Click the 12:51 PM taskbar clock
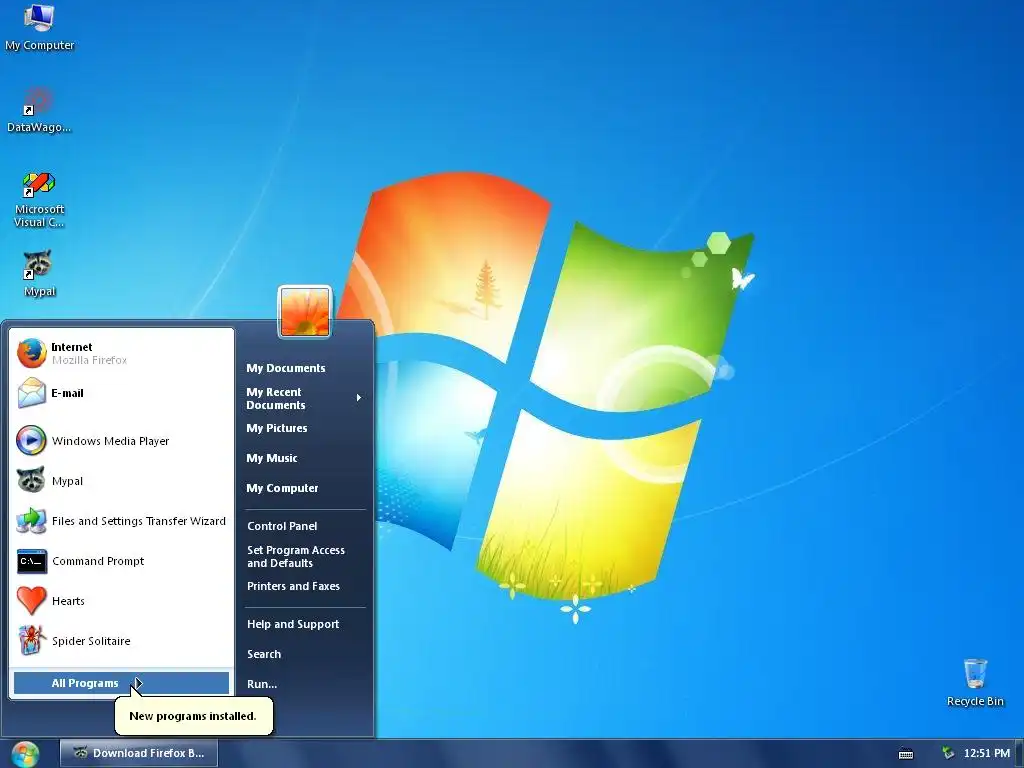This screenshot has width=1024, height=768. (986, 753)
